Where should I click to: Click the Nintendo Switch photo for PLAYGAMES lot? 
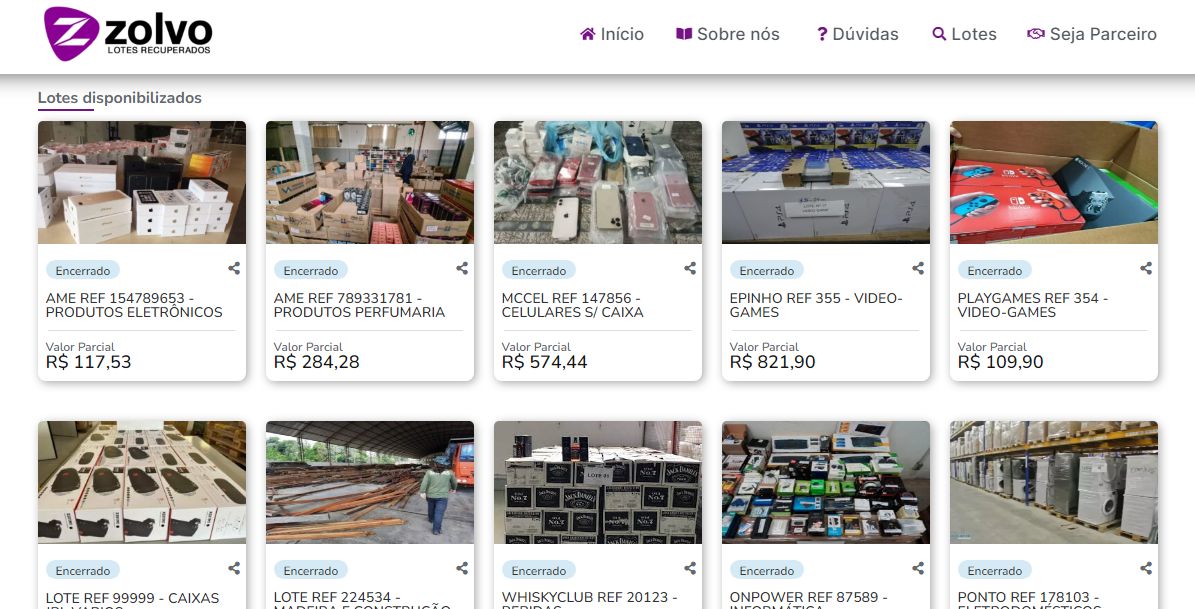(x=1053, y=182)
